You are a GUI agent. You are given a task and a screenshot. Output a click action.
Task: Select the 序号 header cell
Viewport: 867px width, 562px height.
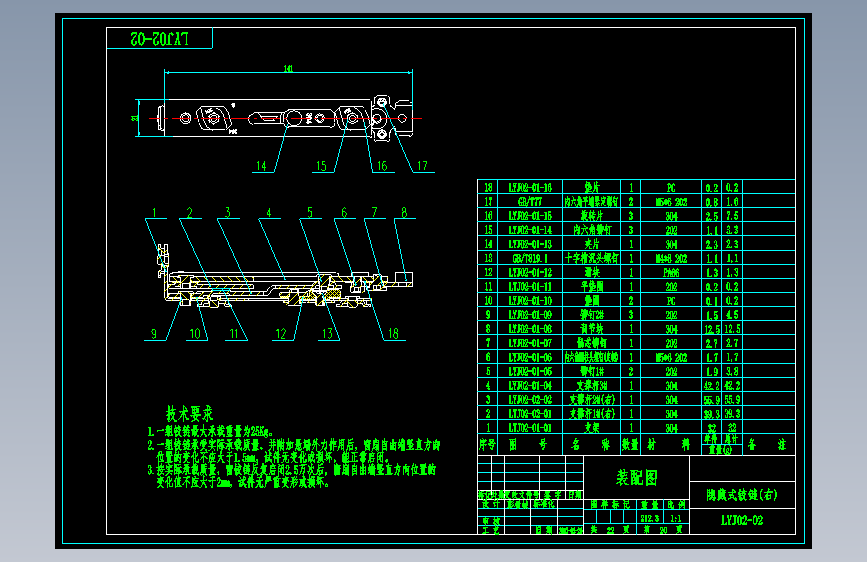click(x=487, y=445)
